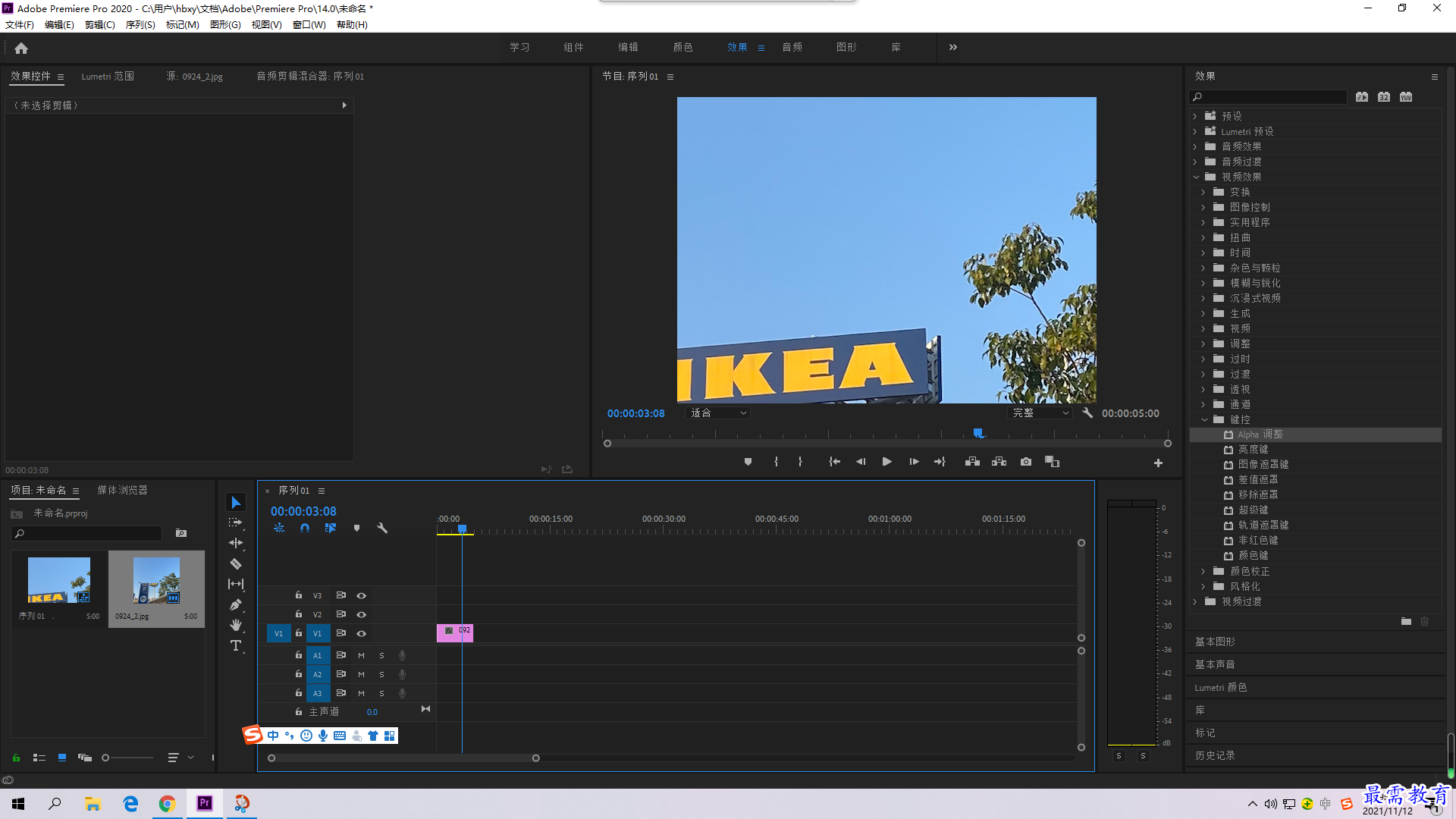Select the Ripple Edit tool
Viewport: 1456px width, 819px height.
[236, 543]
